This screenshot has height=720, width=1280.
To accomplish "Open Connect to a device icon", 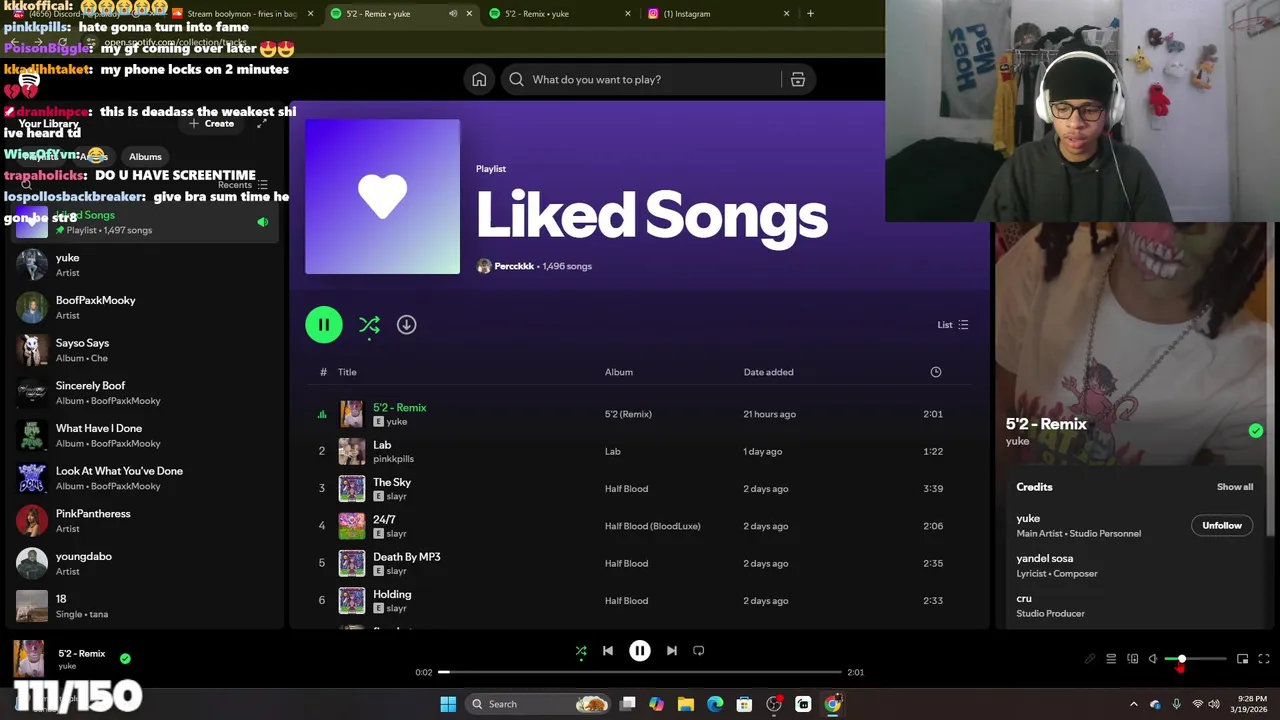I will coord(1133,659).
